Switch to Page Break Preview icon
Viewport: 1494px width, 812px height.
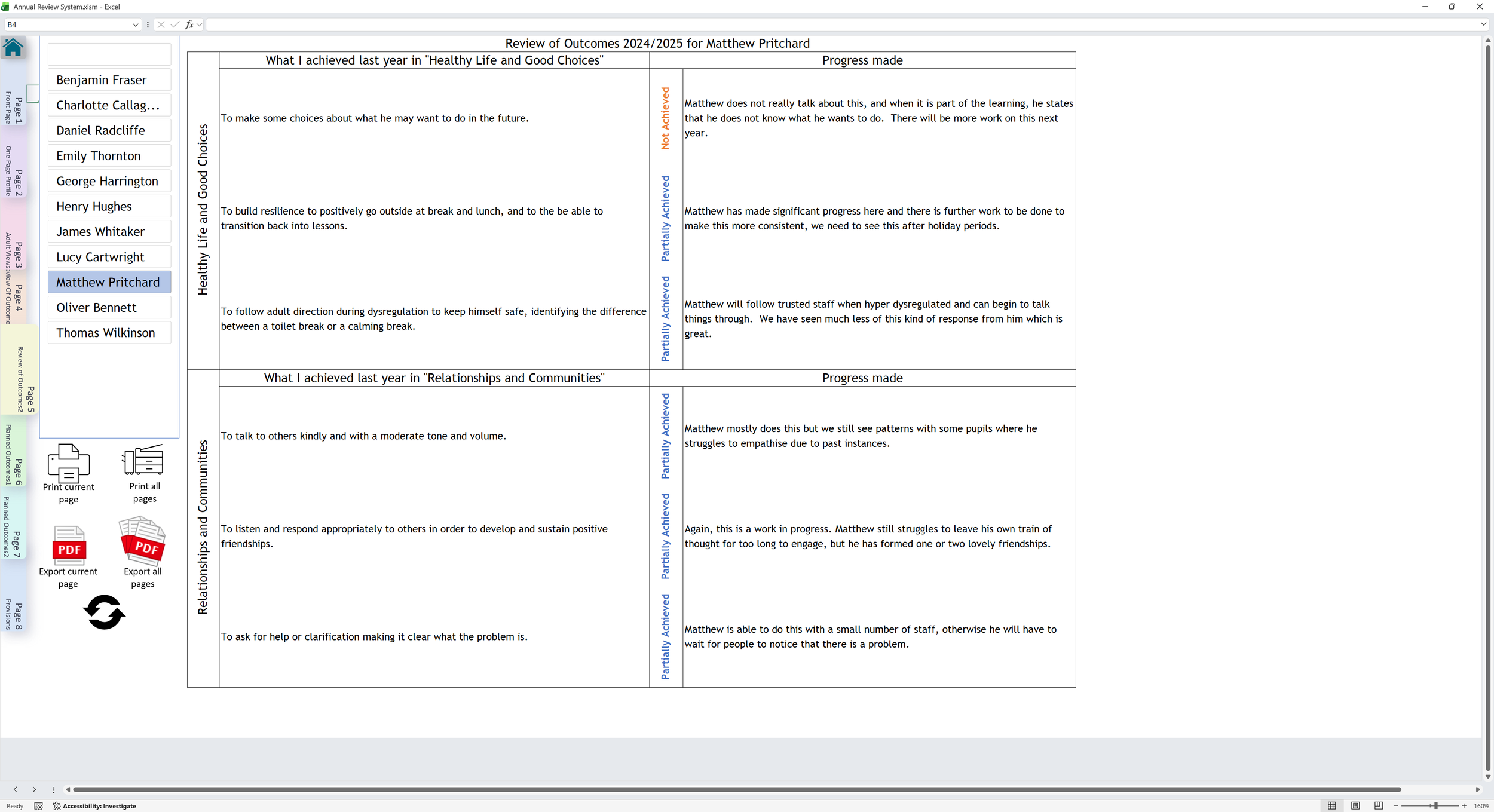[1379, 806]
